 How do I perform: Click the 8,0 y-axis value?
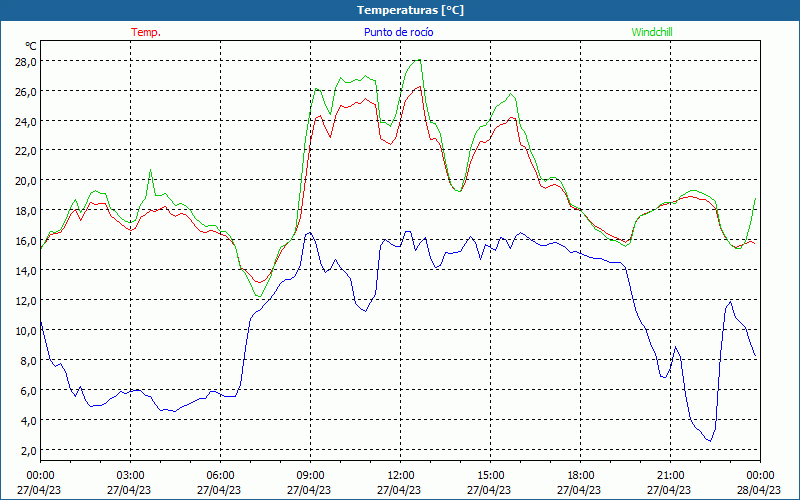(27, 361)
